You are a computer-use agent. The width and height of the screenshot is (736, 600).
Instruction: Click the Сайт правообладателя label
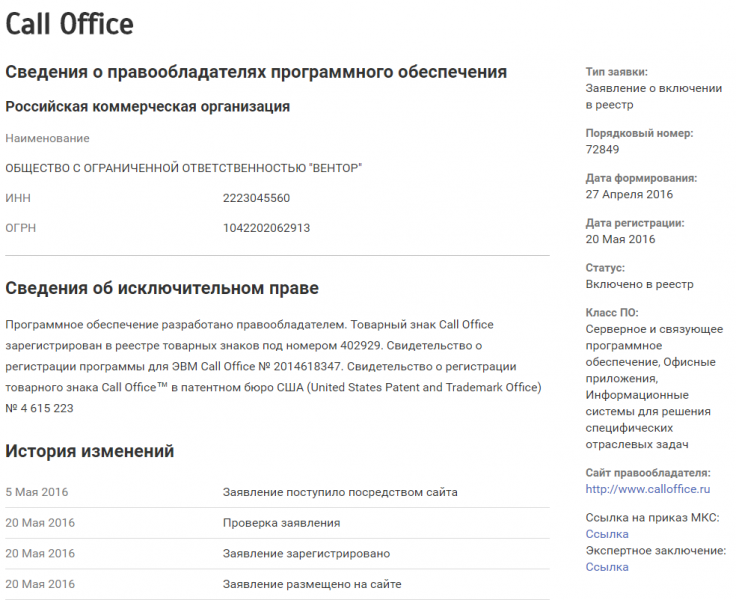click(x=648, y=473)
